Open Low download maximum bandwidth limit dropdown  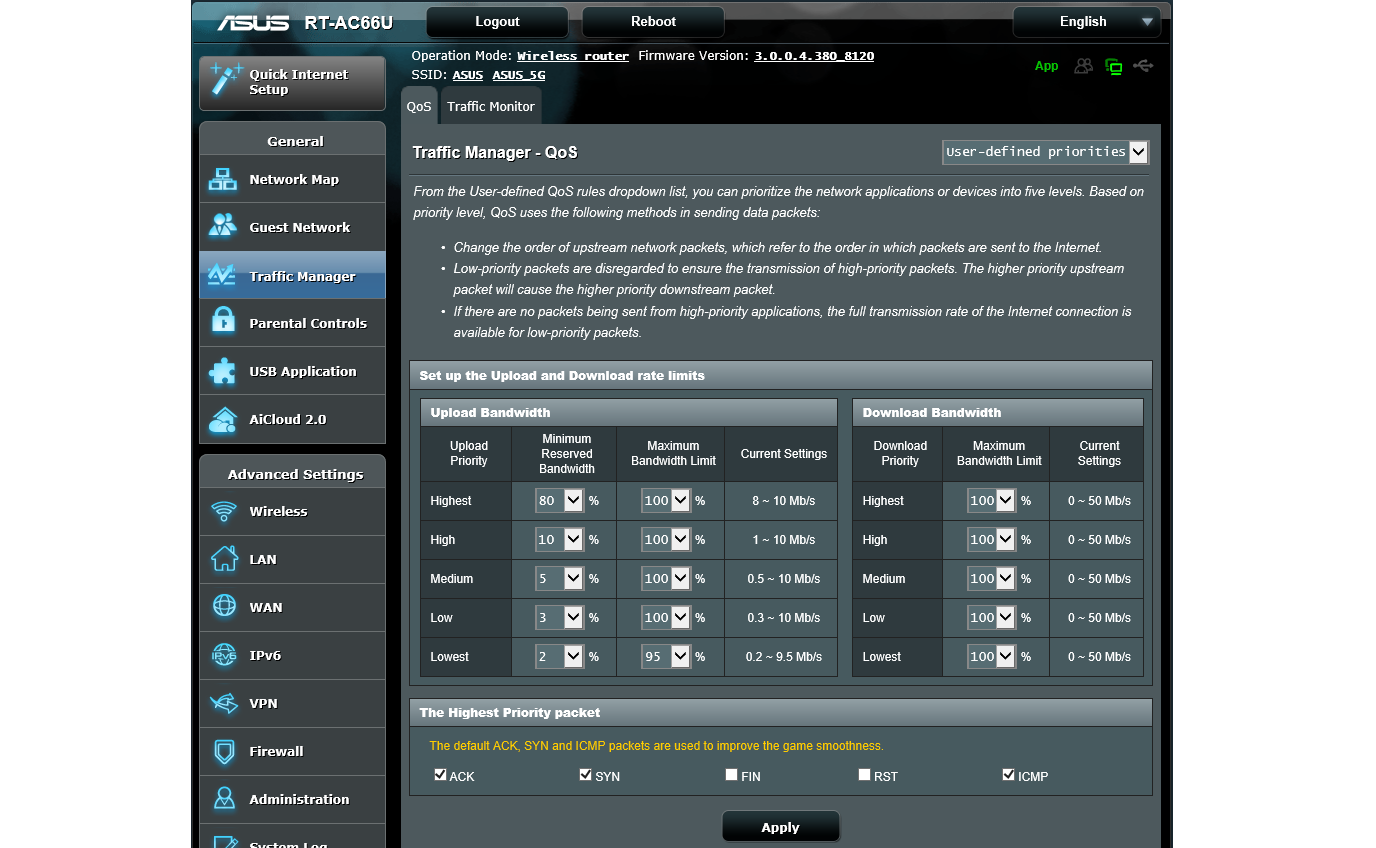pyautogui.click(x=992, y=617)
